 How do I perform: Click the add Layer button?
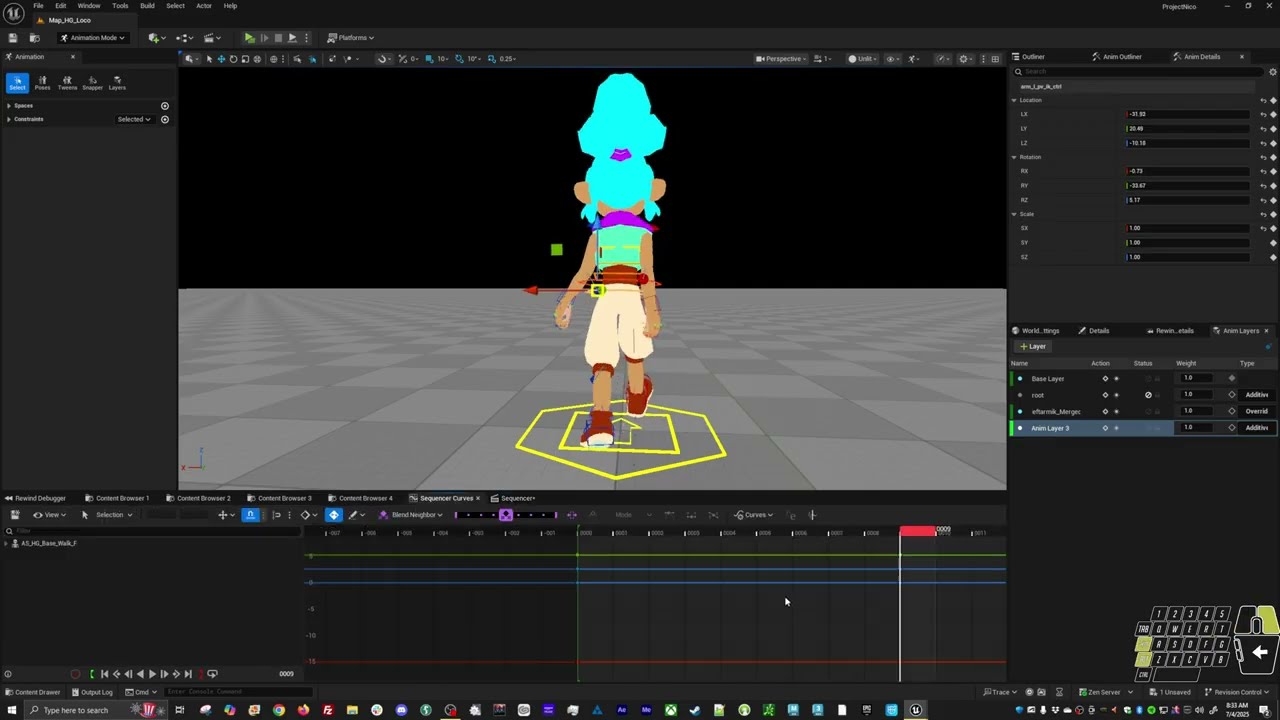[1032, 347]
